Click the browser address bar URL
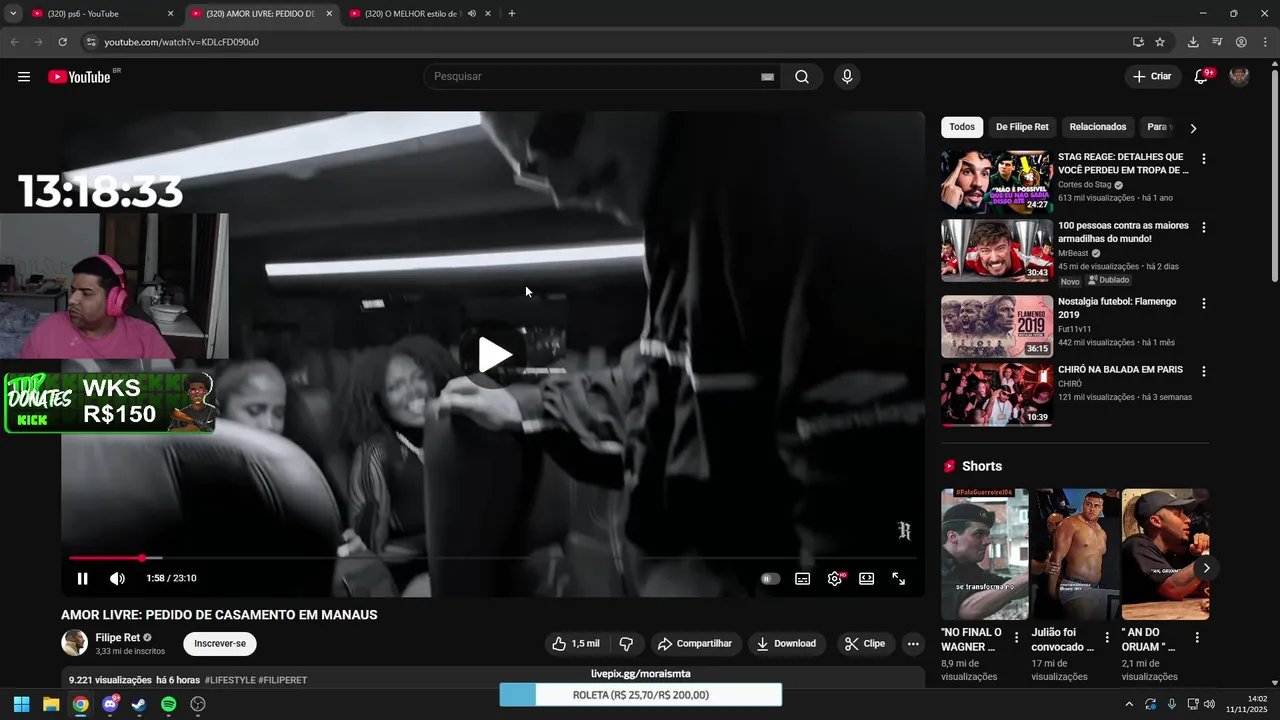Image resolution: width=1280 pixels, height=720 pixels. [181, 42]
